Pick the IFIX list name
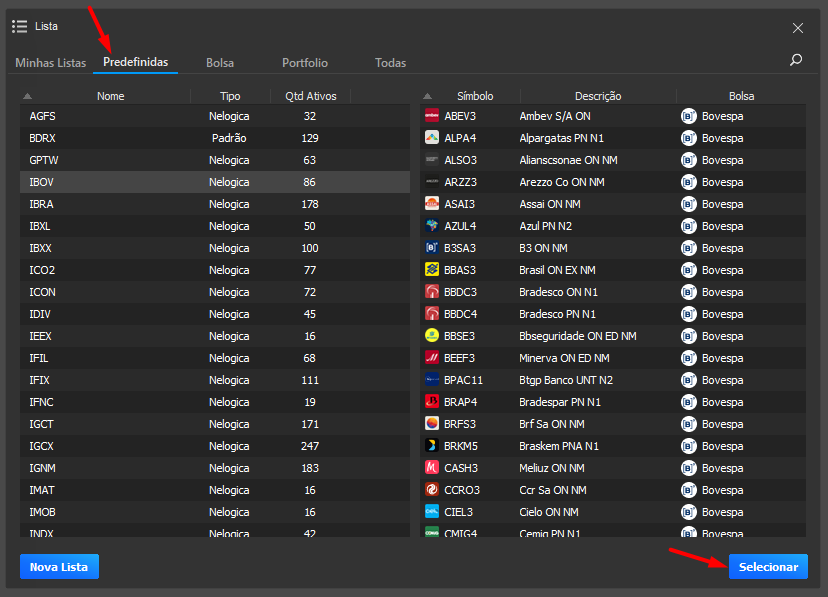The height and width of the screenshot is (597, 828). pos(39,380)
